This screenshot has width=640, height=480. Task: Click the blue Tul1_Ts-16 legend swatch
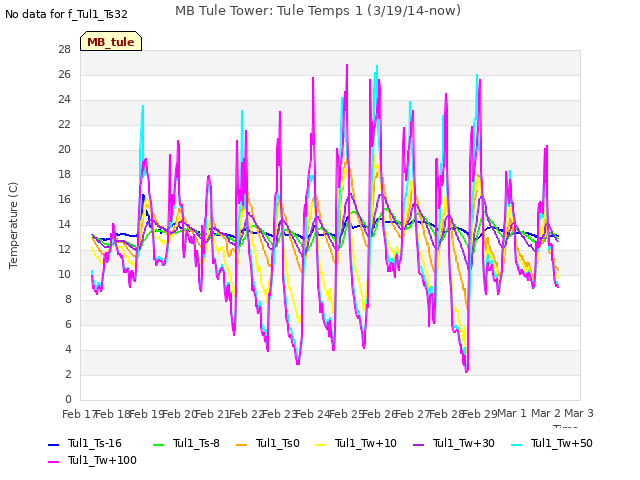point(54,444)
